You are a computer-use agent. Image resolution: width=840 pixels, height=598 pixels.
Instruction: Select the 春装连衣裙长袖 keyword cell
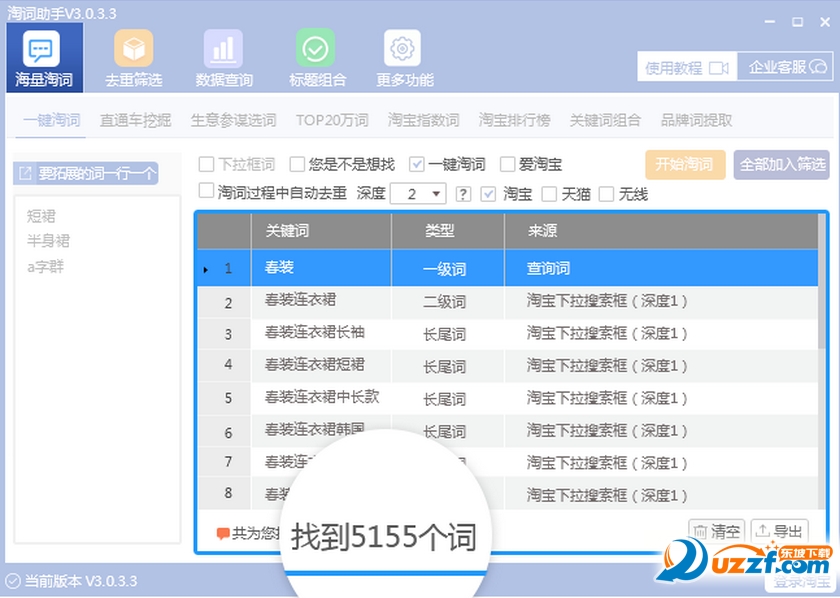[321, 333]
